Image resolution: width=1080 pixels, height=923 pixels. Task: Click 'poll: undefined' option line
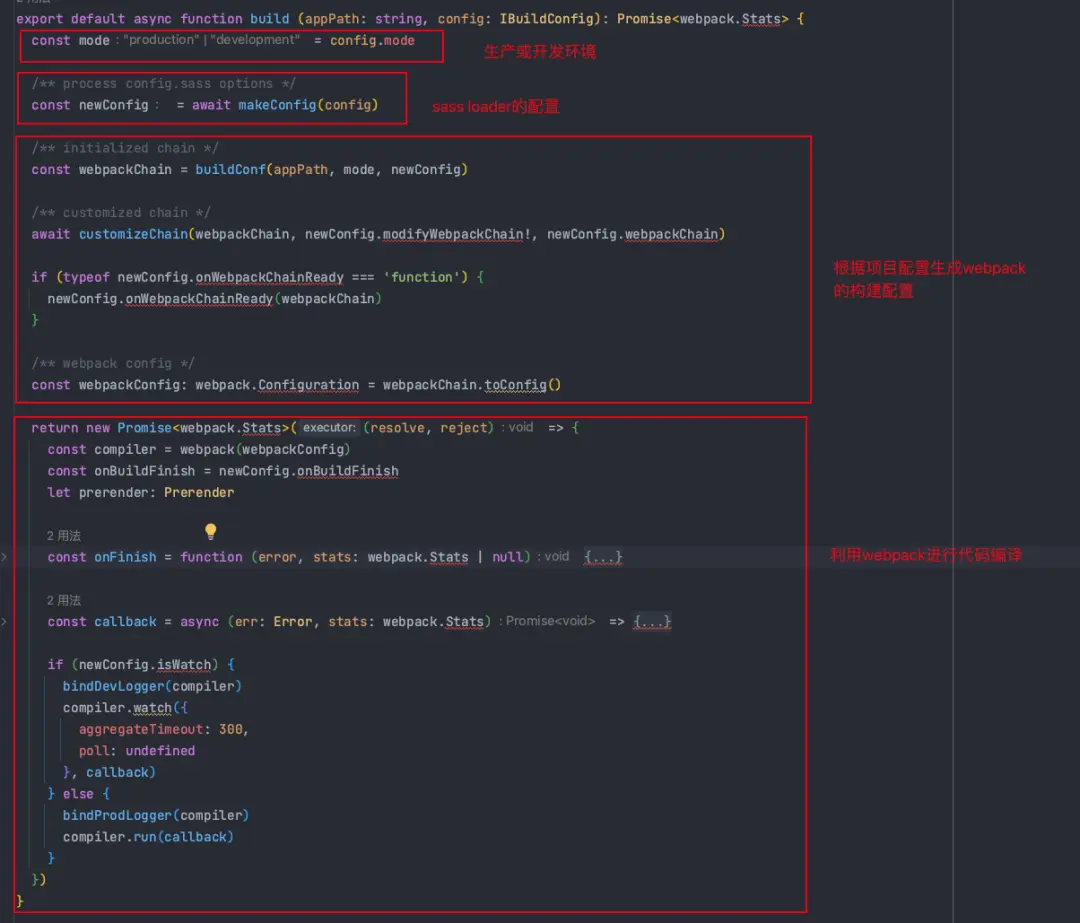point(136,751)
